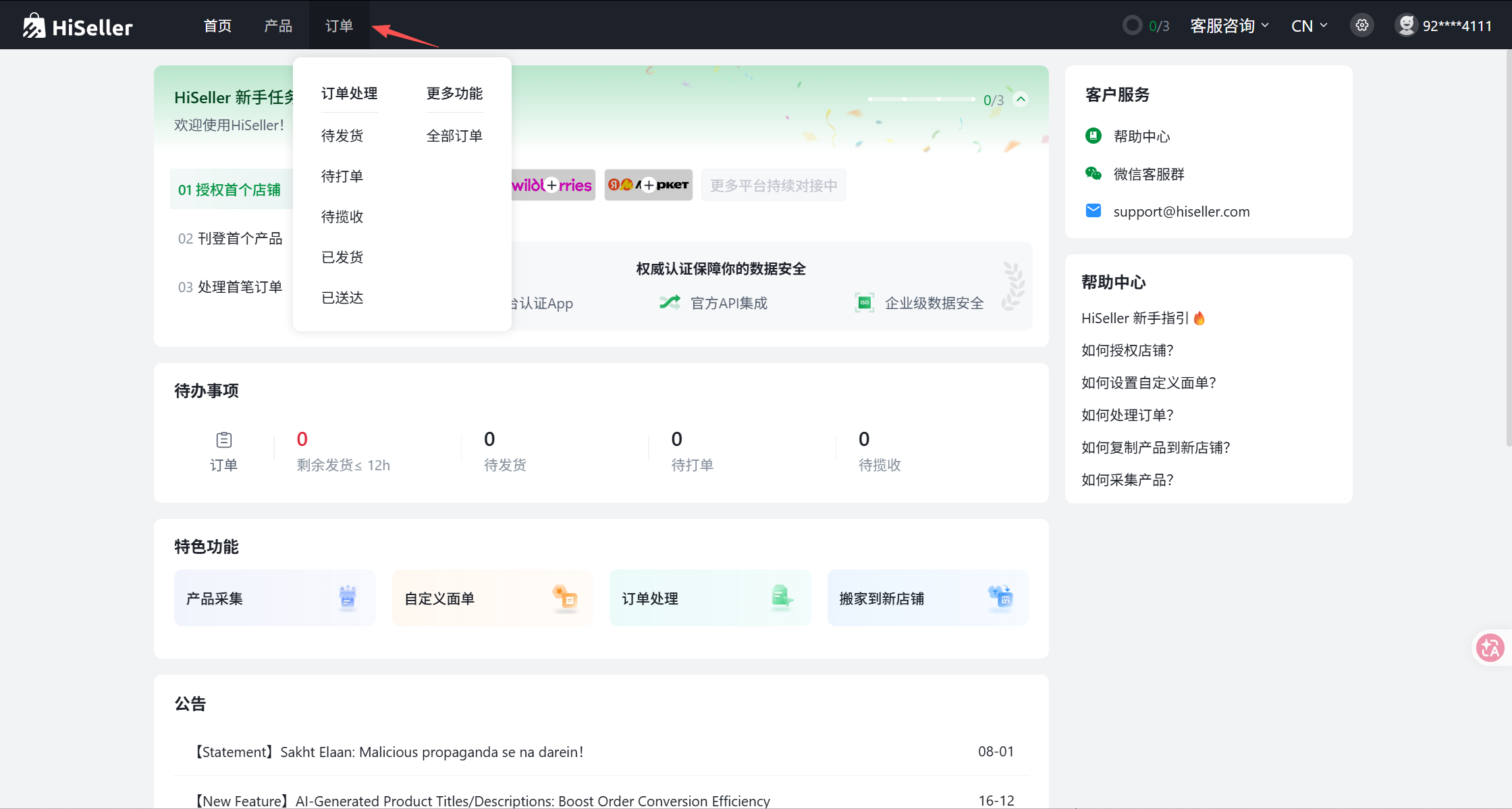1512x809 pixels.
Task: Click the floating translate icon
Action: (x=1490, y=648)
